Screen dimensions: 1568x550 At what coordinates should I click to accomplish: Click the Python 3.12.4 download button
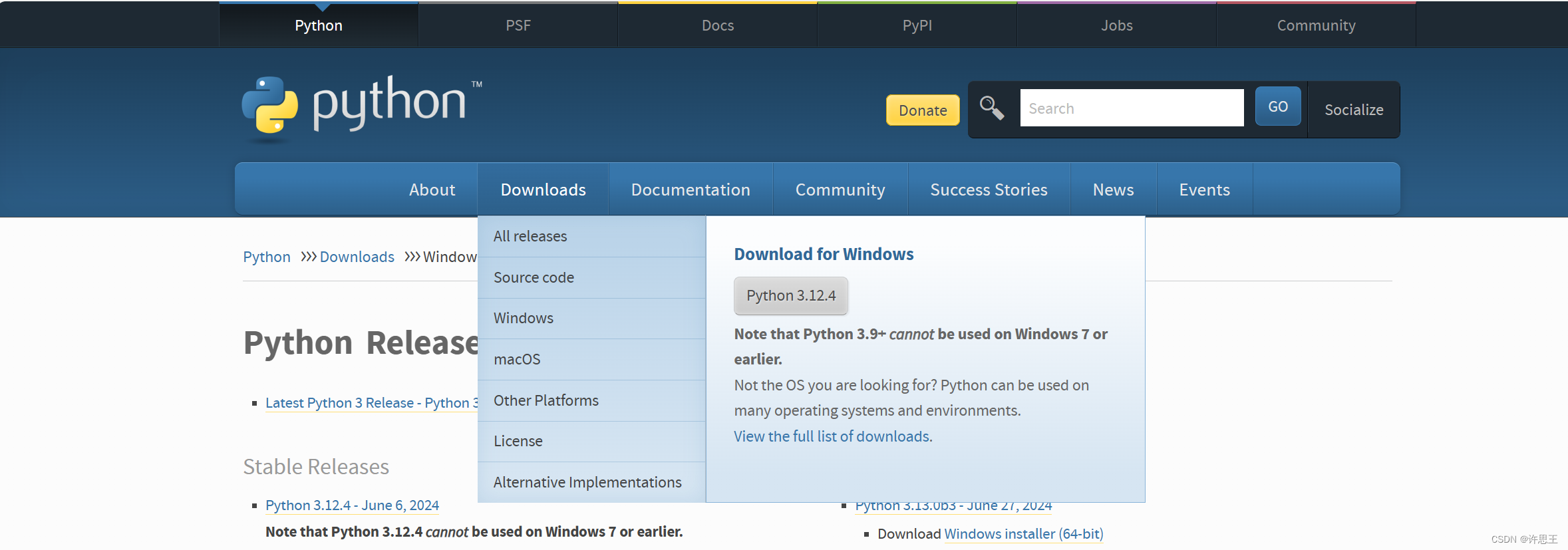pyautogui.click(x=791, y=295)
